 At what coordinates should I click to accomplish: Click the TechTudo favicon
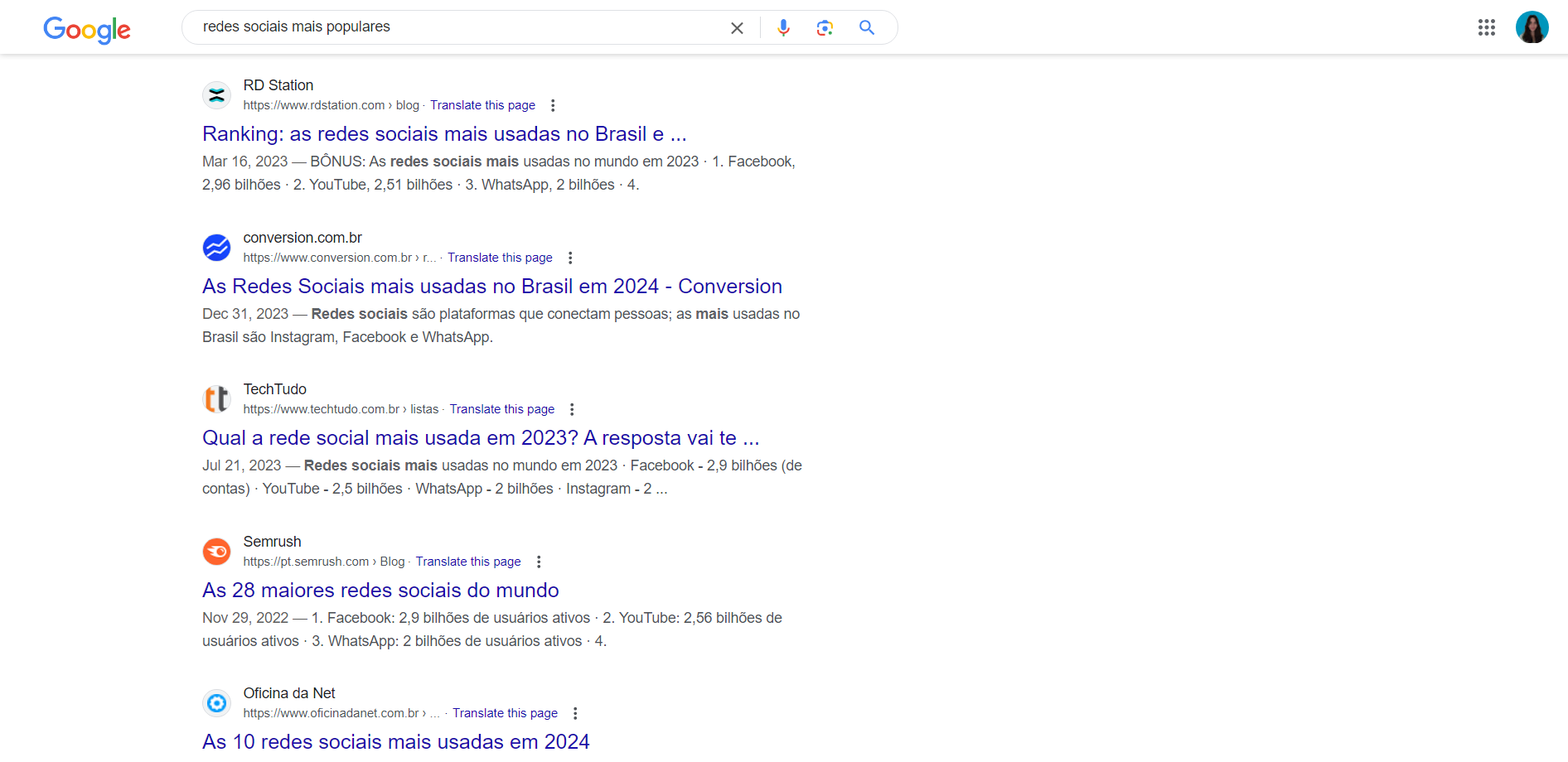(x=216, y=398)
